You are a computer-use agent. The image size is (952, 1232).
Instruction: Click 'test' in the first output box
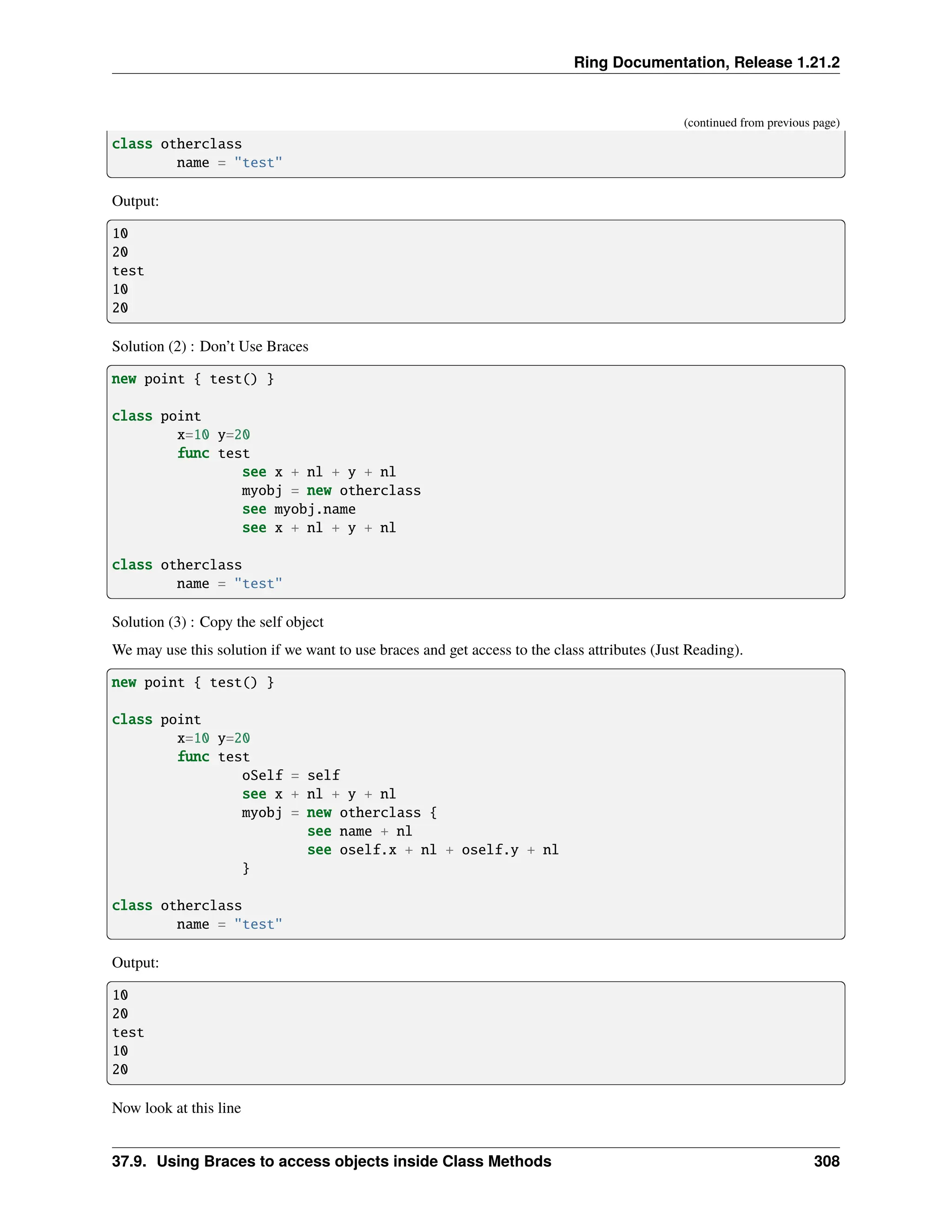[x=128, y=271]
